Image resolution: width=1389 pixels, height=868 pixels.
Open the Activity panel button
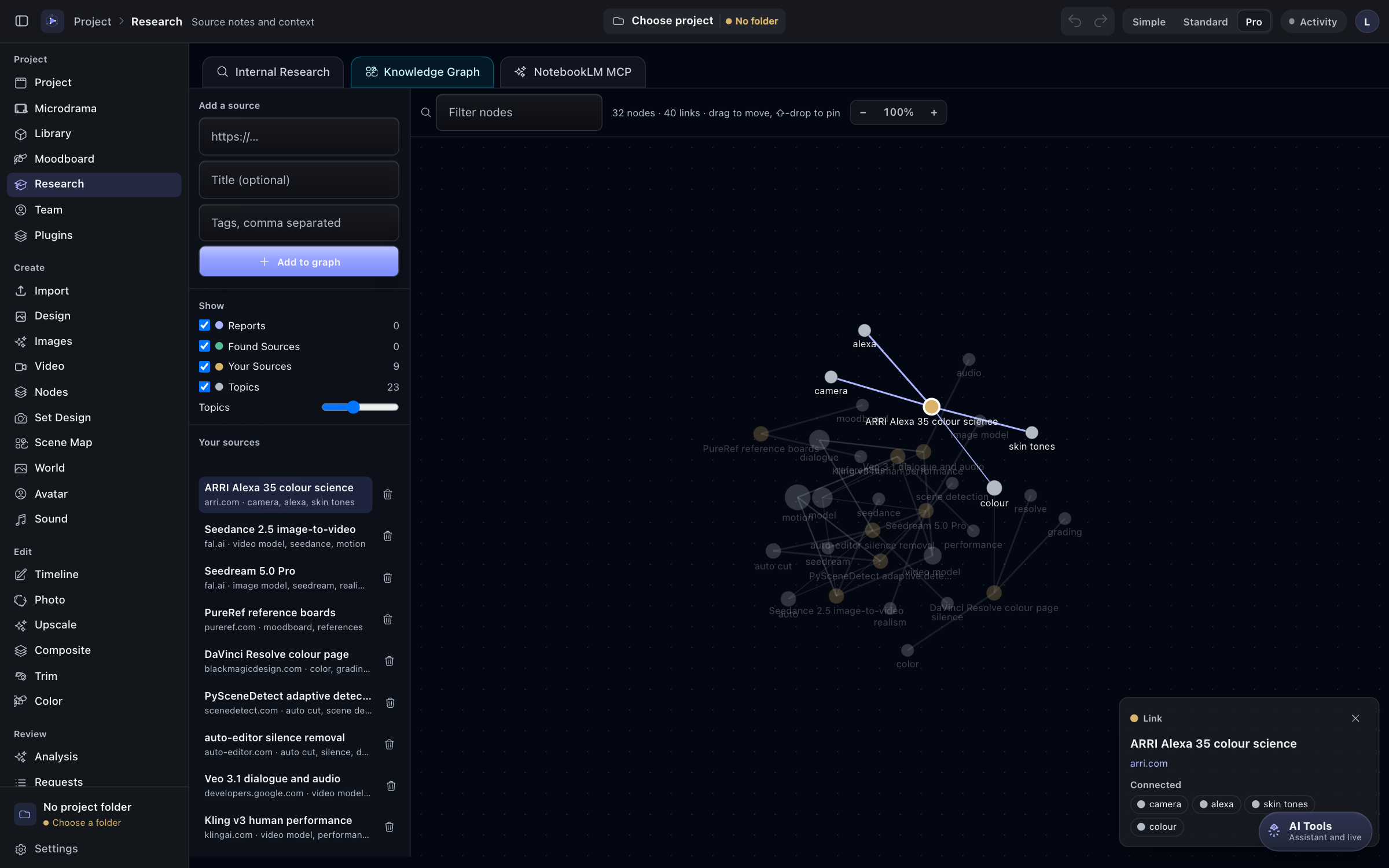pyautogui.click(x=1313, y=21)
